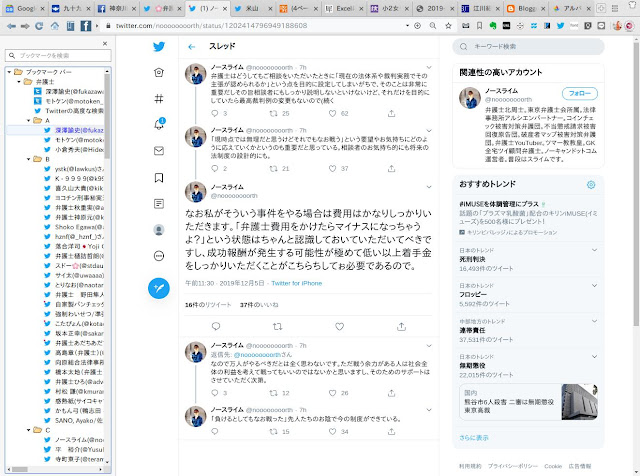
Task: Switch to the Blogger browser tab
Action: 524,8
